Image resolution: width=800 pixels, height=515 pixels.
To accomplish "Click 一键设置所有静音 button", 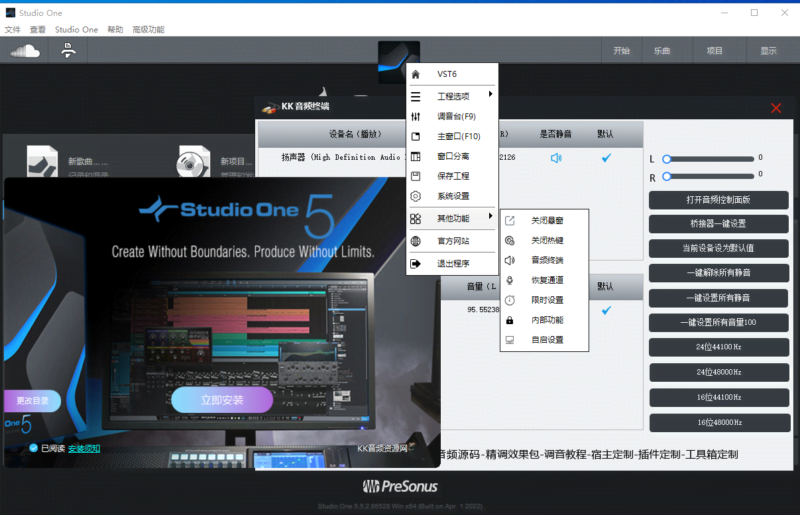I will pyautogui.click(x=718, y=298).
